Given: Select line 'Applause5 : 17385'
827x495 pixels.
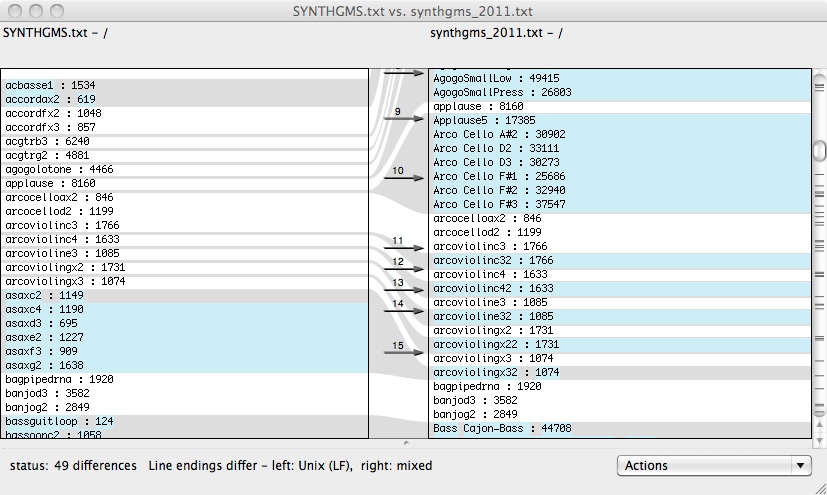Looking at the screenshot, I should click(x=620, y=120).
